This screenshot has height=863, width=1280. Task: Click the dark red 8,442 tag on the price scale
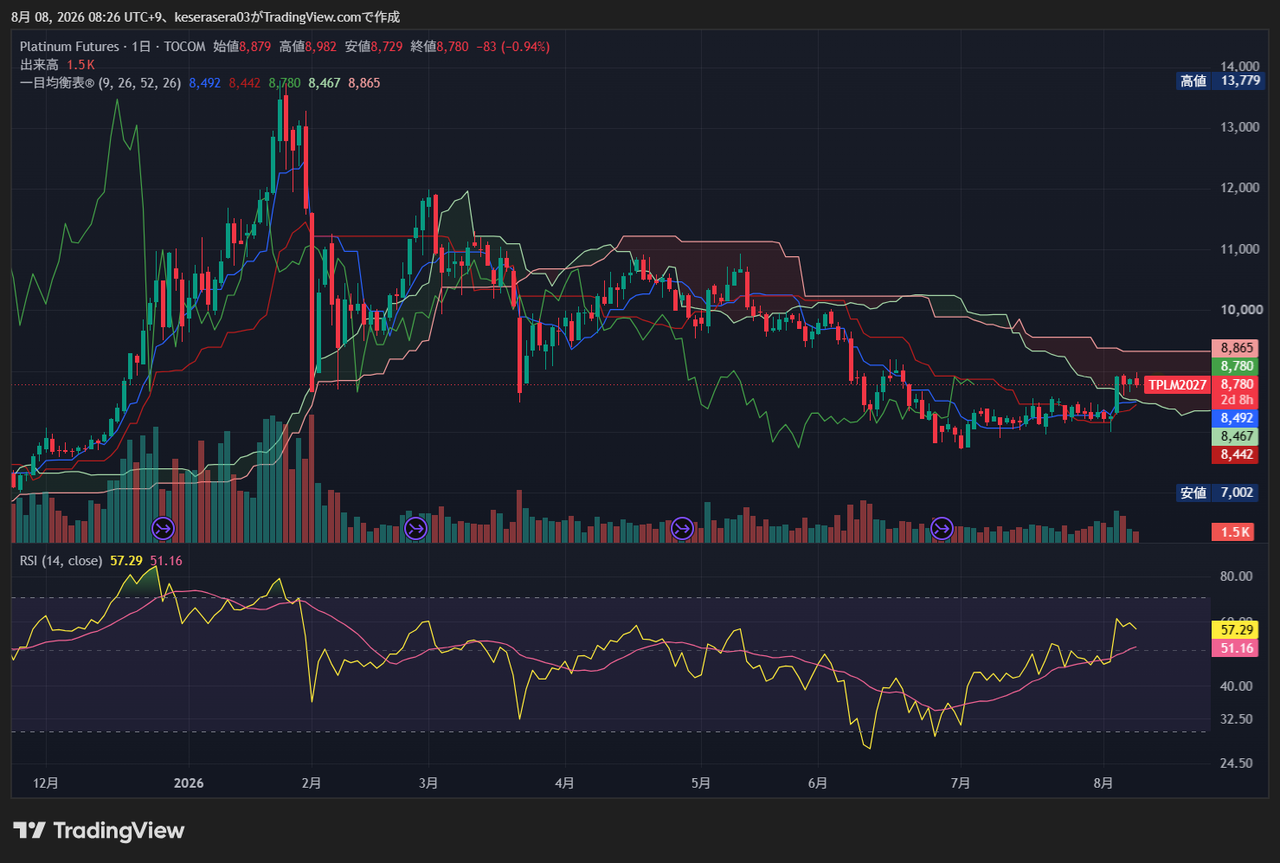point(1237,455)
